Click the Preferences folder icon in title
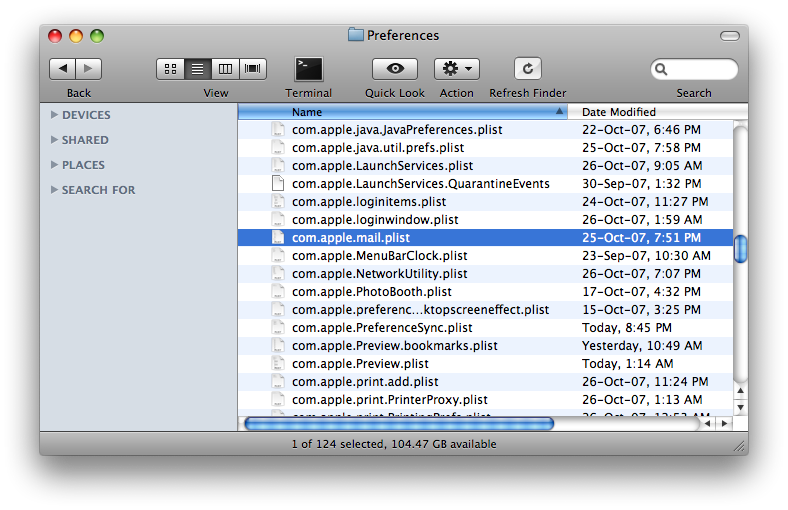Image resolution: width=788 pixels, height=510 pixels. 356,35
